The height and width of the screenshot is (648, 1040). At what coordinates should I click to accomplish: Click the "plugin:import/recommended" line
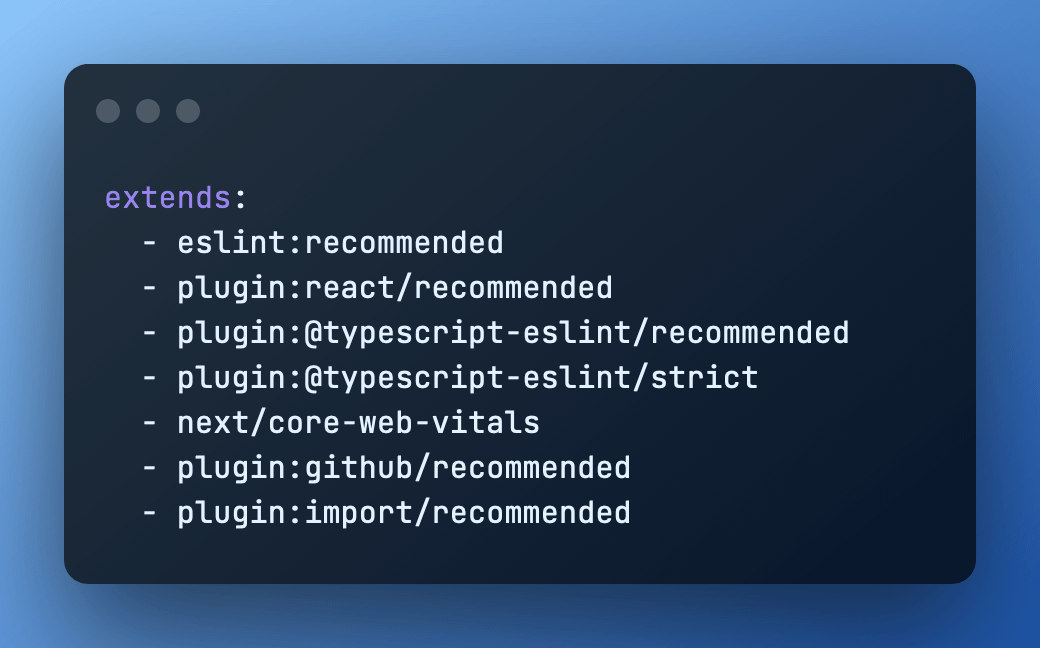pyautogui.click(x=404, y=513)
